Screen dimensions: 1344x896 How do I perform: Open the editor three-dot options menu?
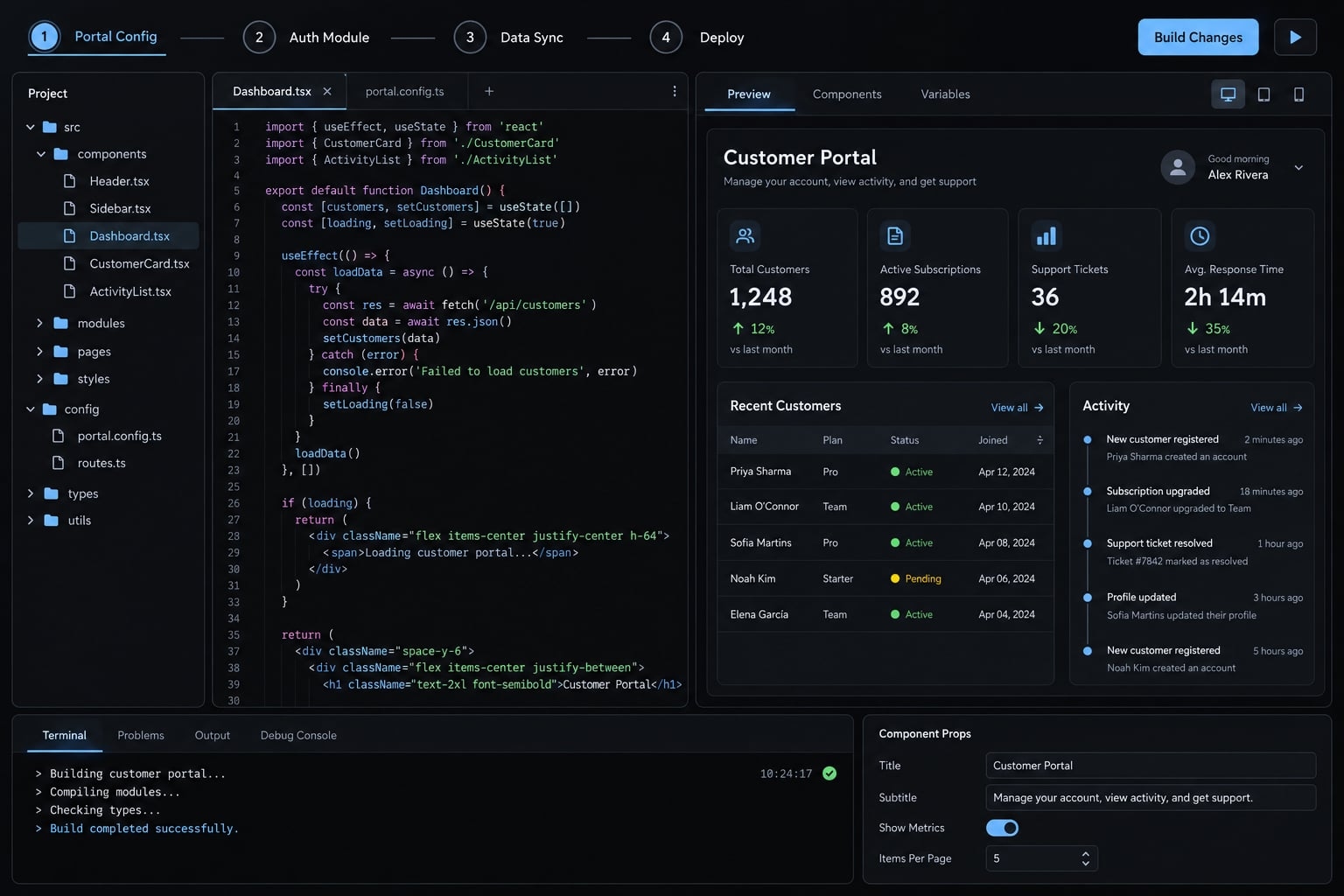click(x=674, y=91)
